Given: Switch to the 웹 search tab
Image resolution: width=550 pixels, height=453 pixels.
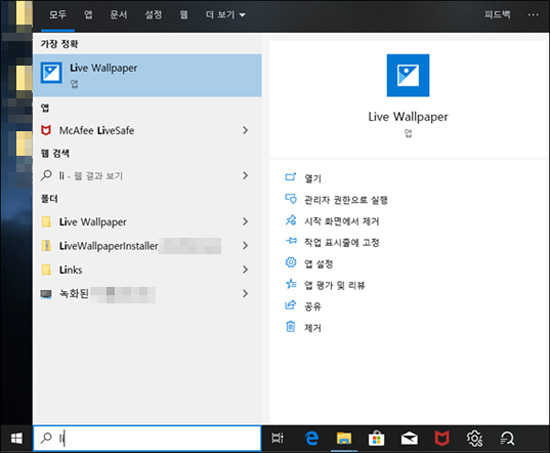Looking at the screenshot, I should pyautogui.click(x=184, y=15).
